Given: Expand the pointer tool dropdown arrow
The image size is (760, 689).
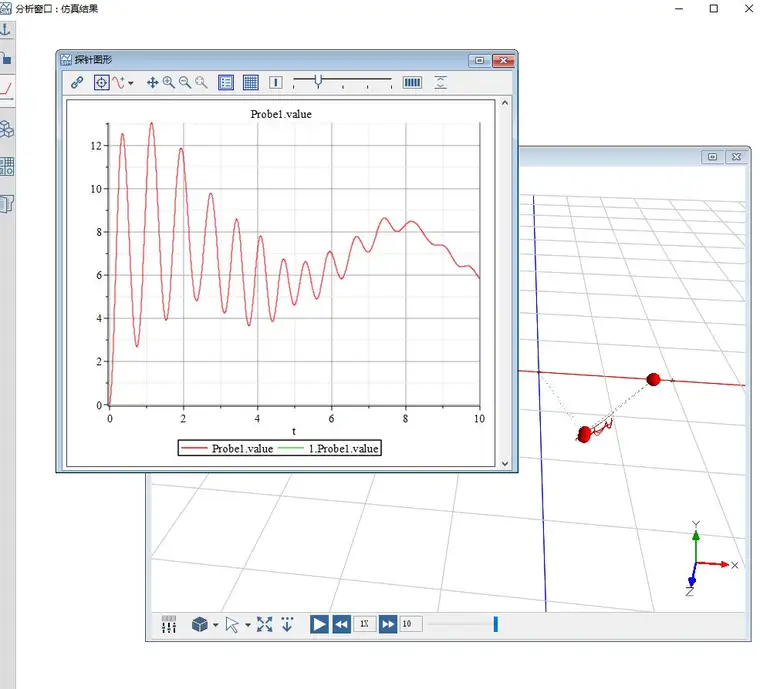Looking at the screenshot, I should [x=248, y=625].
